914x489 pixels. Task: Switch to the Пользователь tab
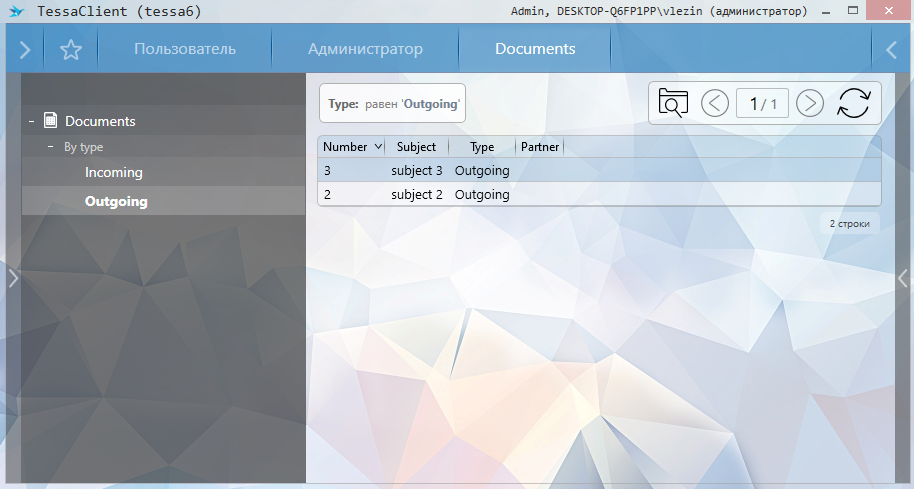tap(185, 49)
